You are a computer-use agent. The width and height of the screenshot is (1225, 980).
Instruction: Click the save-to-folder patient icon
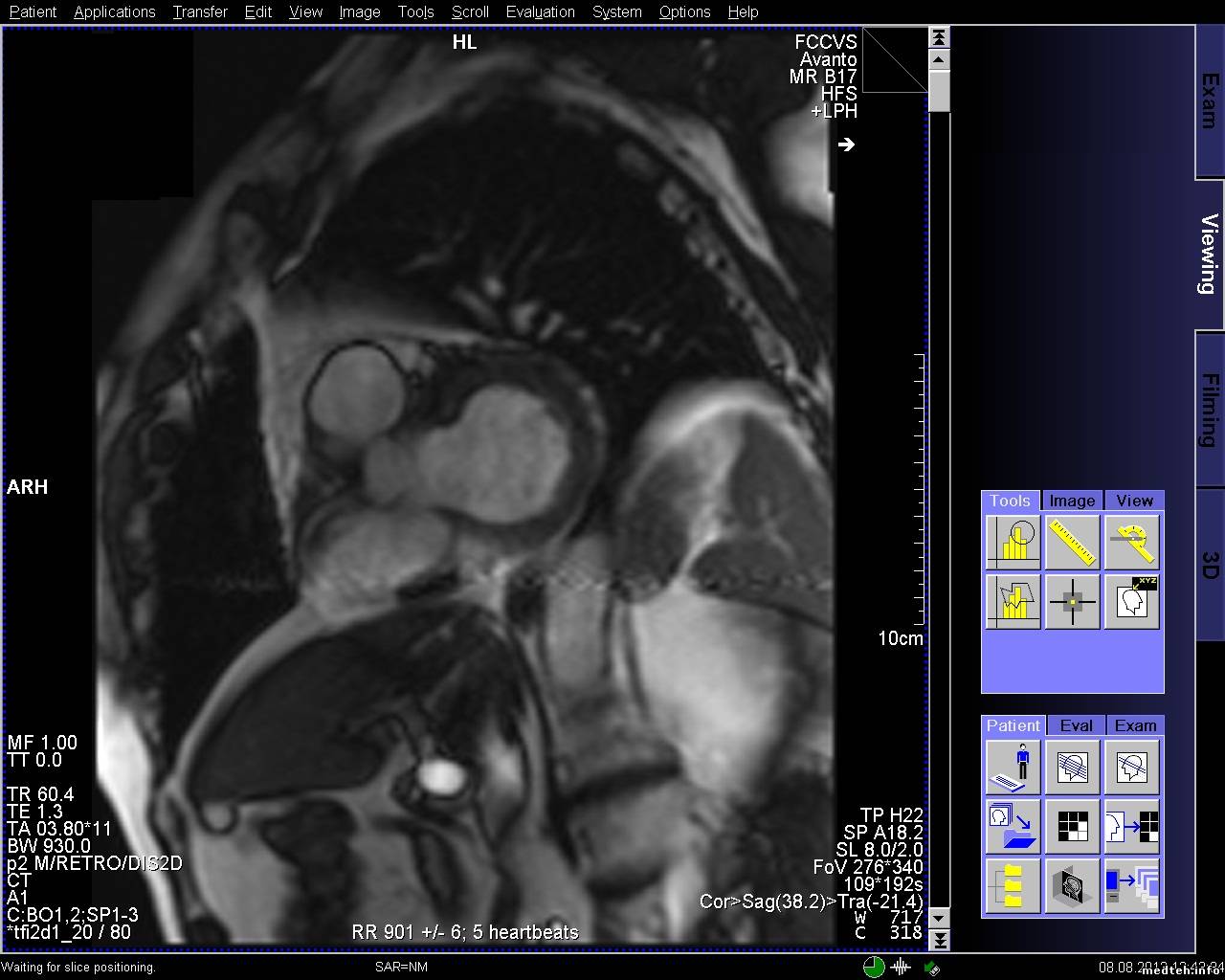1013,826
